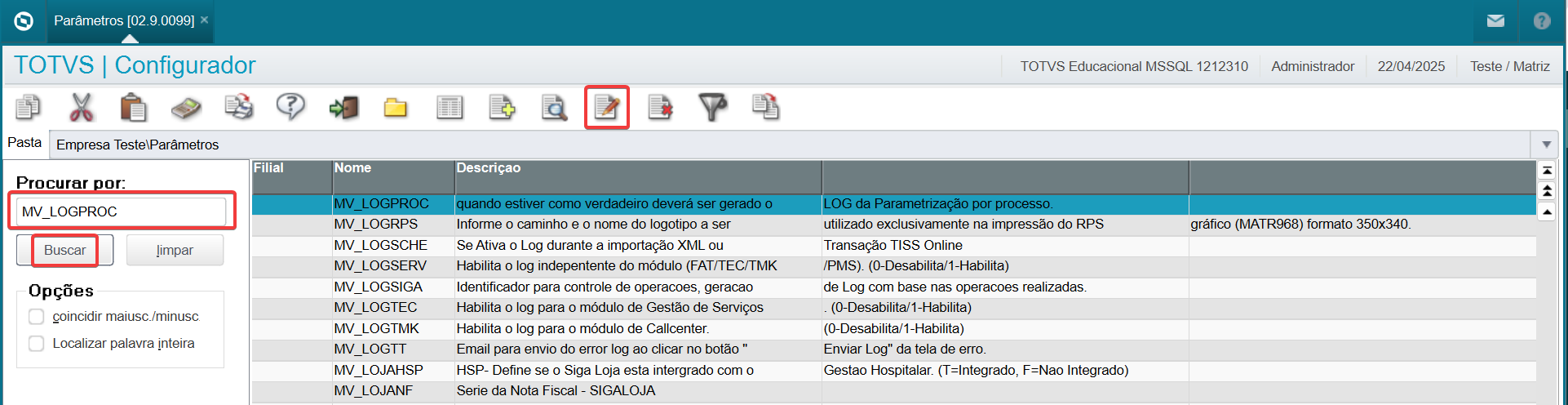The image size is (1568, 405).
Task: Click the Descriçao column header
Action: click(638, 176)
